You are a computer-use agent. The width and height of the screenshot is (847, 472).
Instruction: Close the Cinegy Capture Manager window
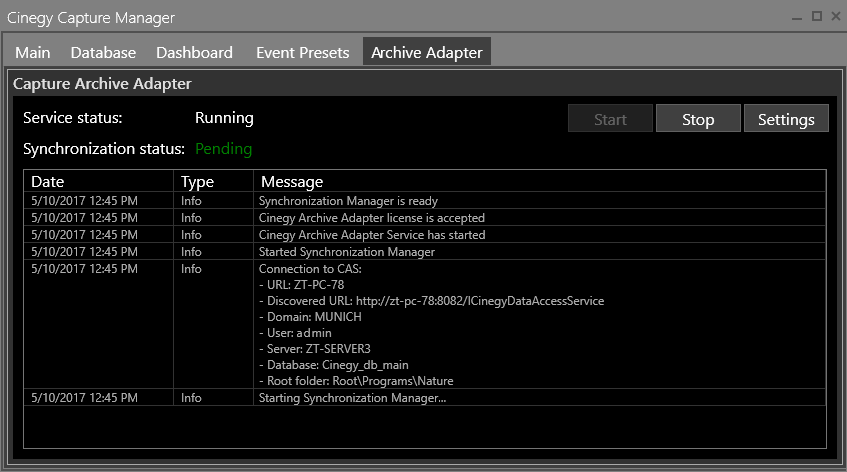pos(836,17)
